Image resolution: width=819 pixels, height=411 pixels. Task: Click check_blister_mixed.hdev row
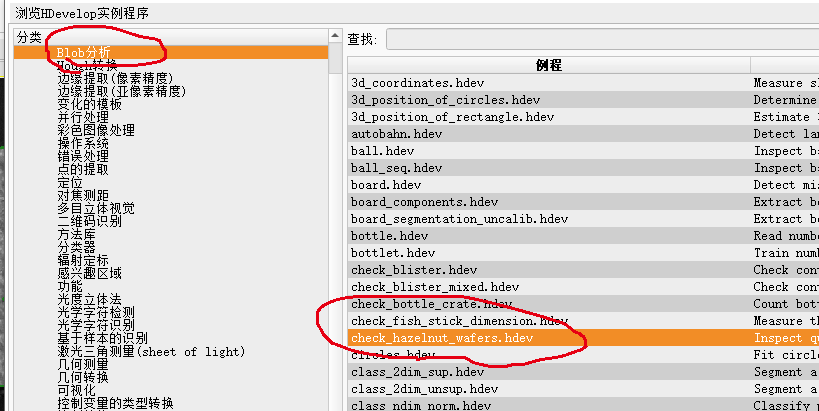tap(435, 287)
